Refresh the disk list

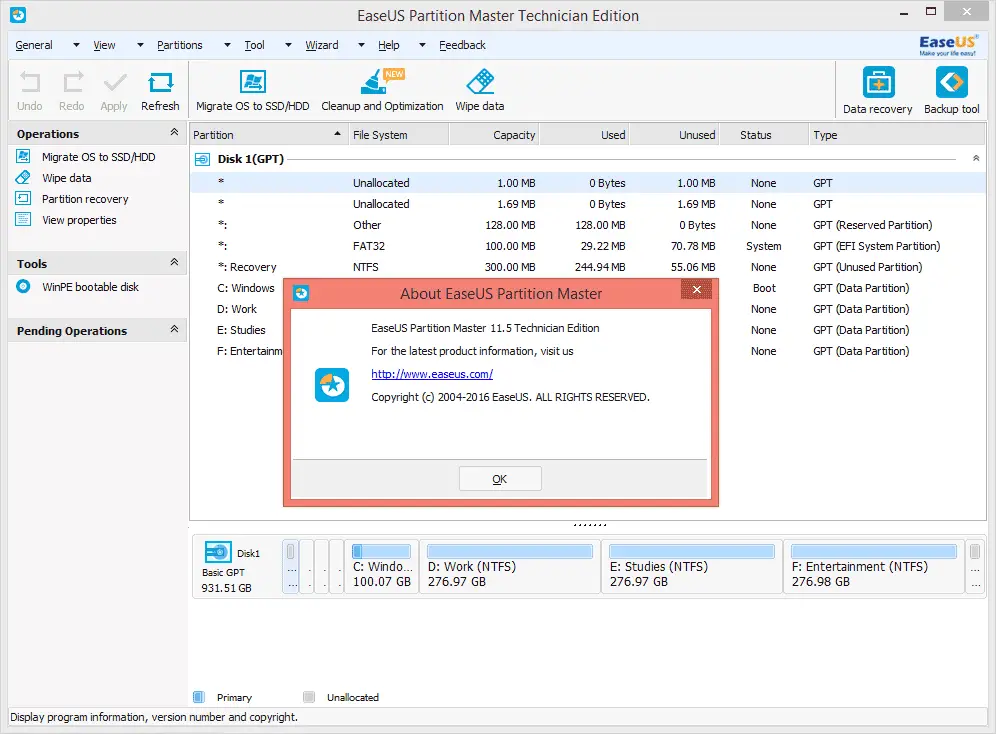coord(160,91)
